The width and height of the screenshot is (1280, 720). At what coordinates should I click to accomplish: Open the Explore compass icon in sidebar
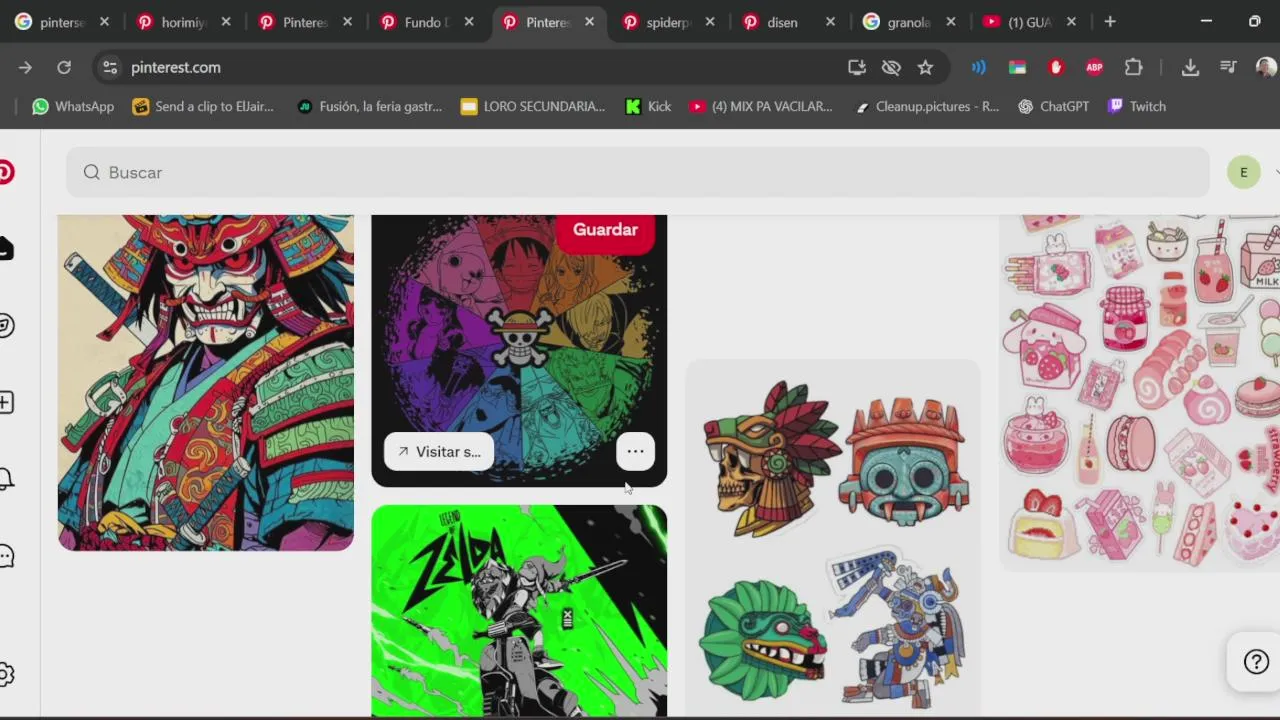5,325
